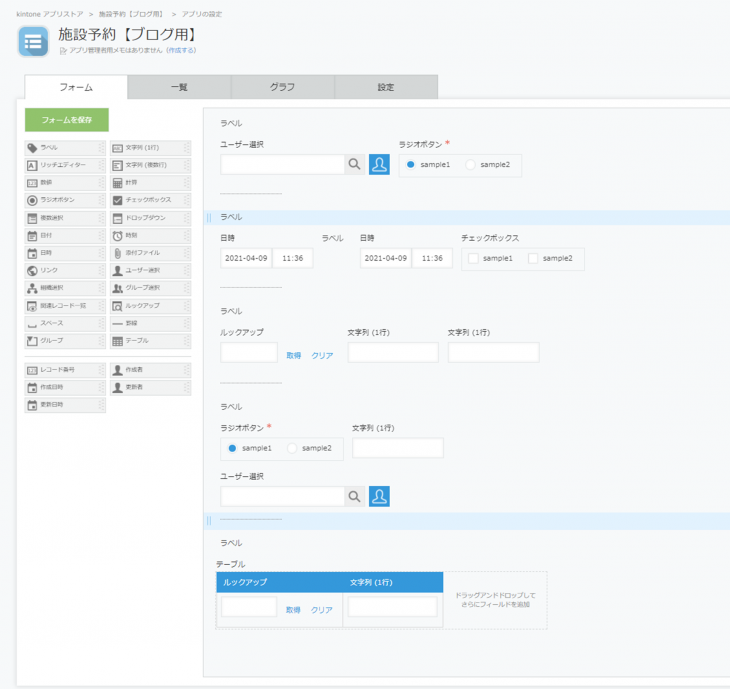Open the 一覧 tab

pos(179,87)
